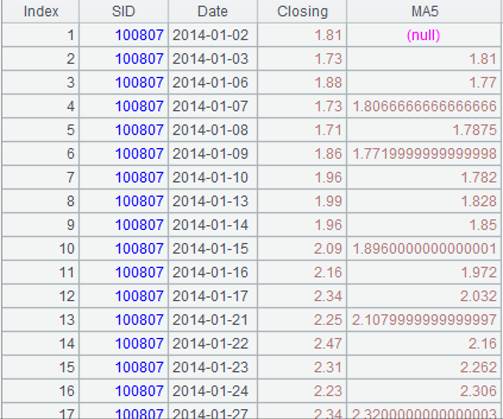Click the Closing column header

302,11
